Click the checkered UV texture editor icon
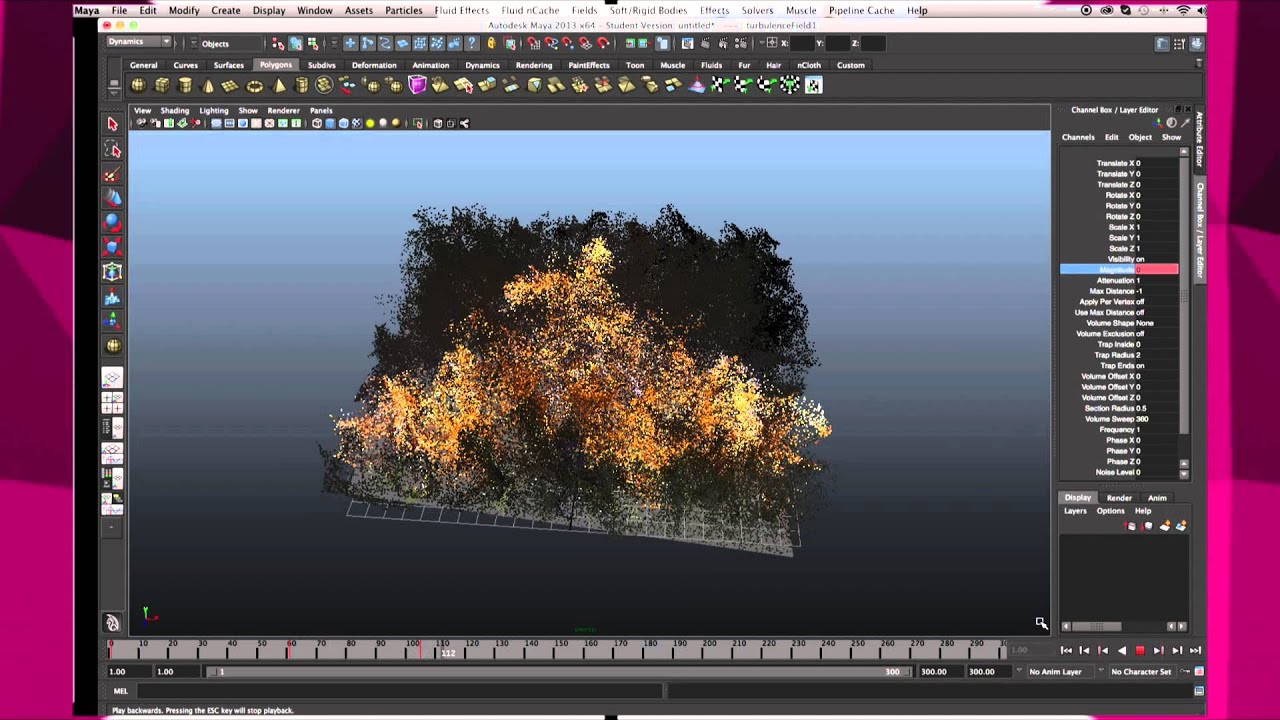Image resolution: width=1280 pixels, height=720 pixels. (814, 85)
